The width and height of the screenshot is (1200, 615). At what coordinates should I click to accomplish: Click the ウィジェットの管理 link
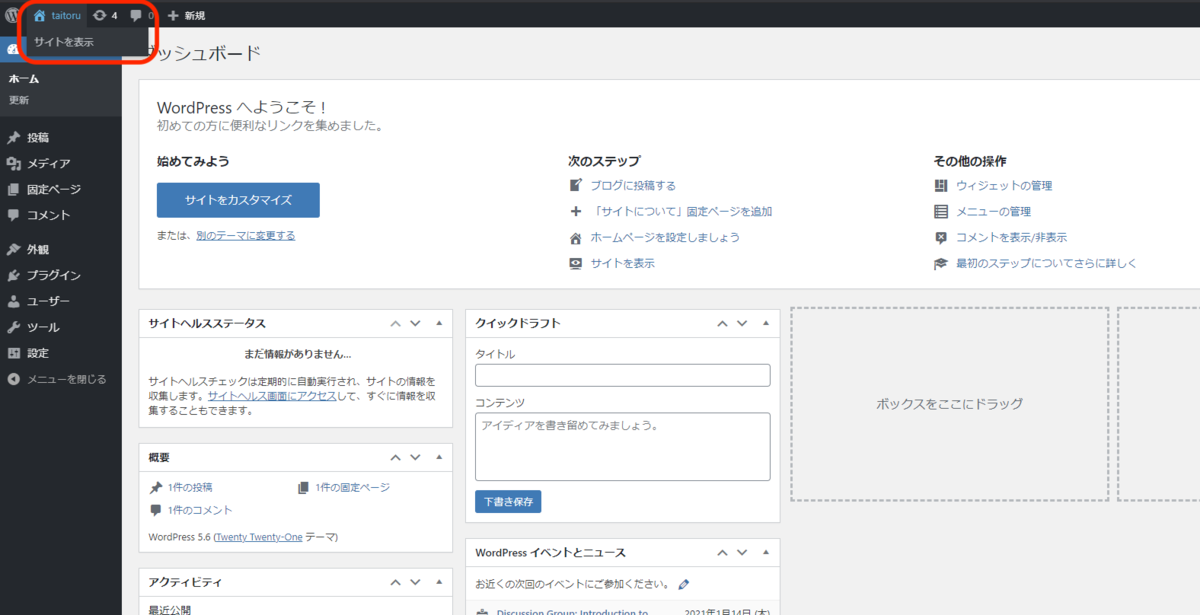pyautogui.click(x=1004, y=185)
